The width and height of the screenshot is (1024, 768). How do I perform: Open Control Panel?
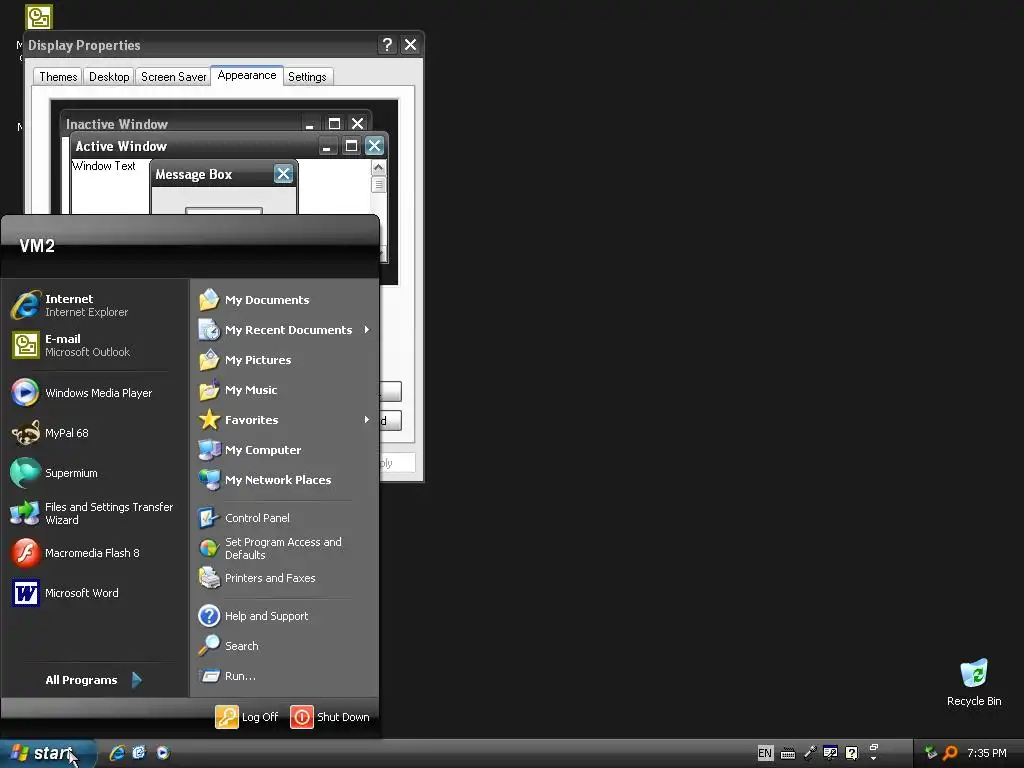tap(285, 518)
